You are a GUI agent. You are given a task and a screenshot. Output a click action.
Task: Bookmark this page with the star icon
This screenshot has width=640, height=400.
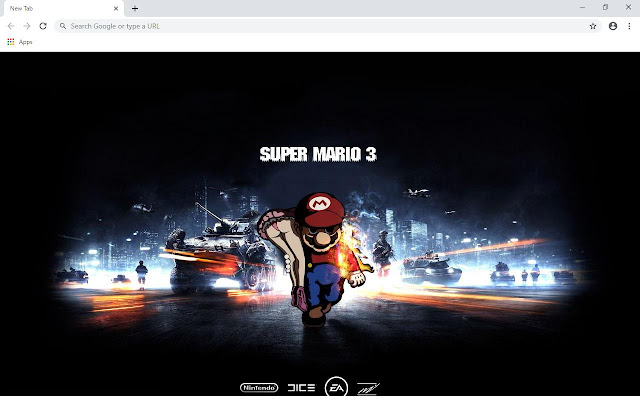[593, 26]
